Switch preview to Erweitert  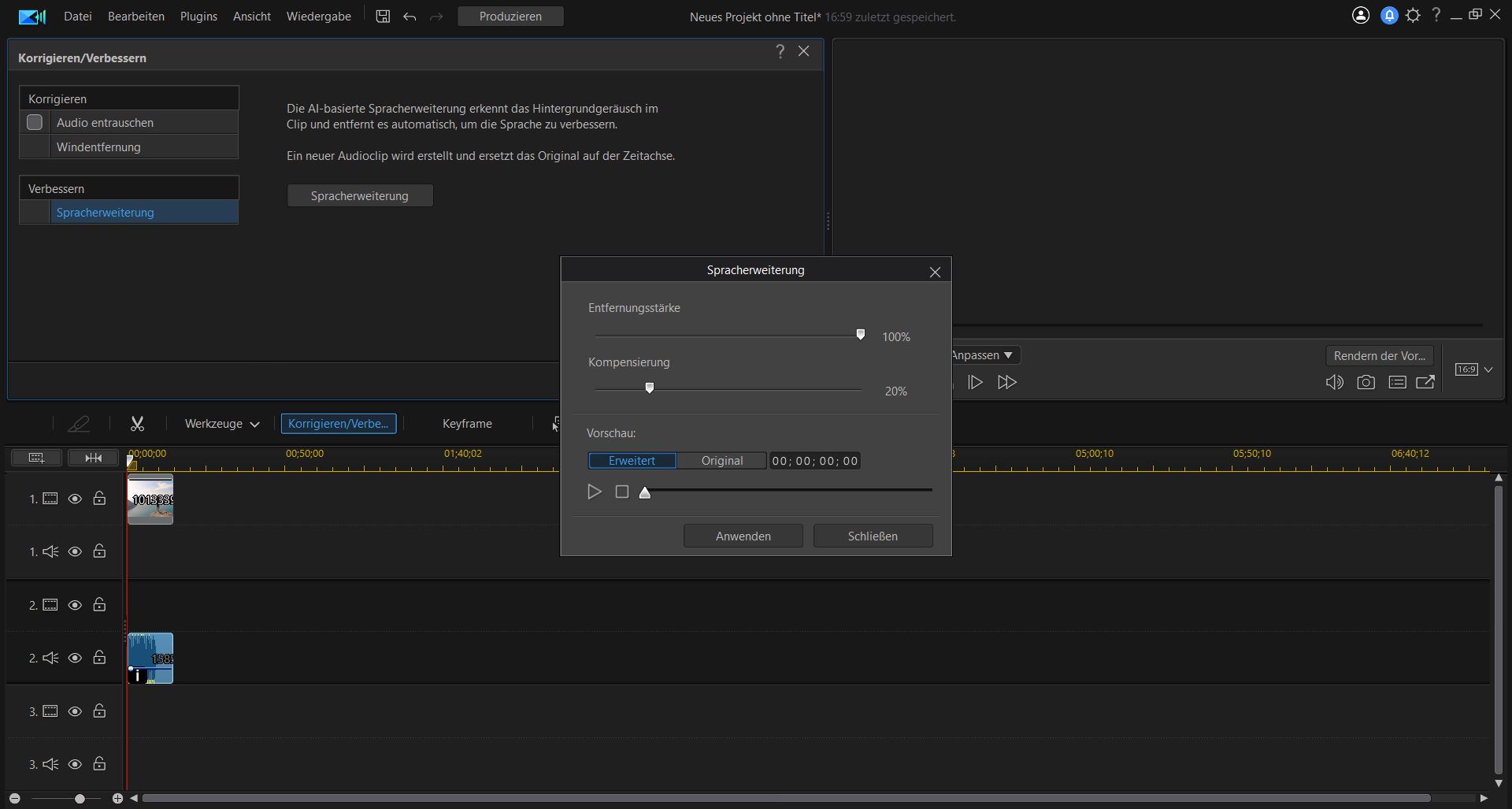(632, 461)
